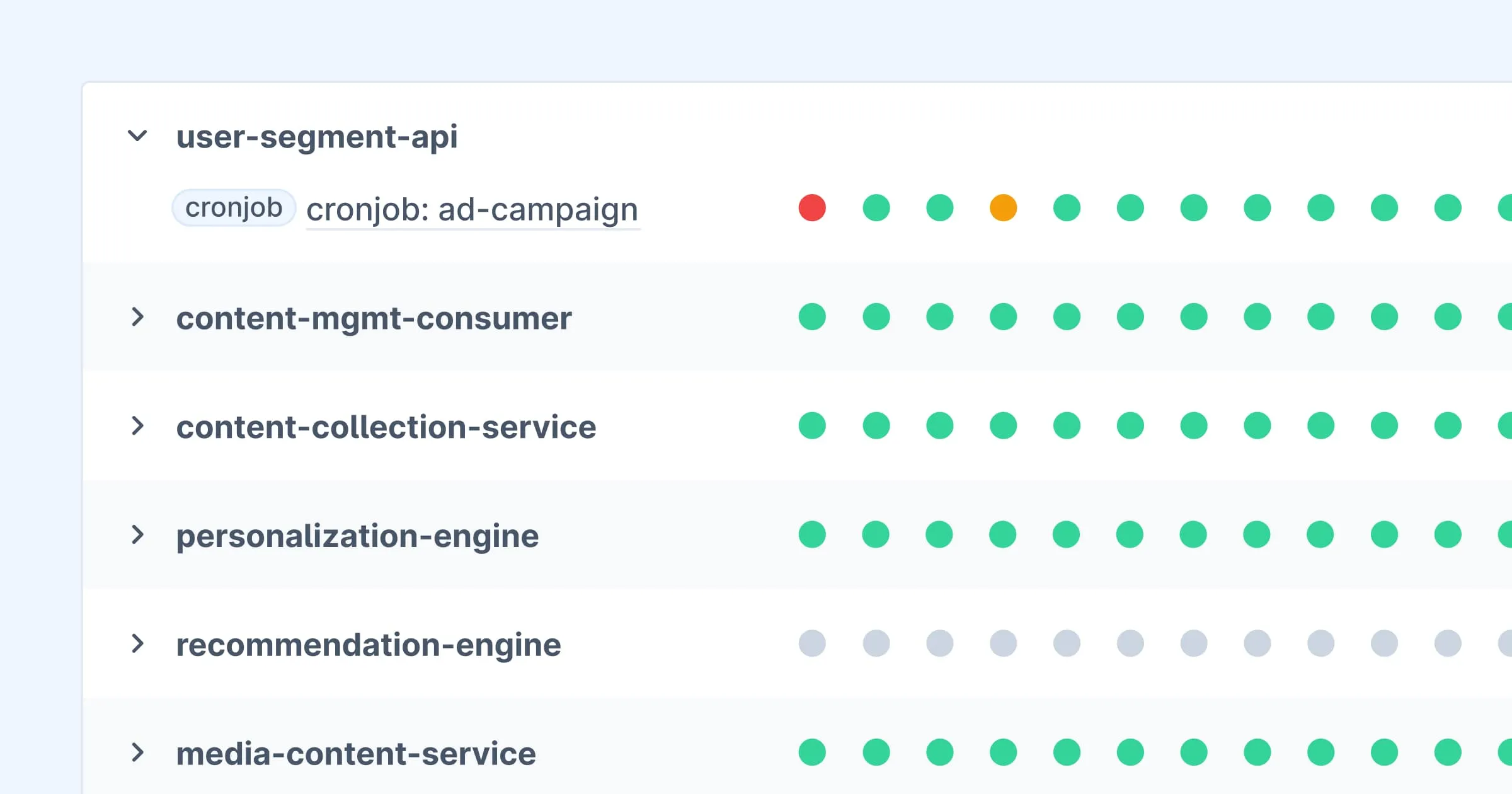Expand the personalization-engine chevron

[137, 535]
